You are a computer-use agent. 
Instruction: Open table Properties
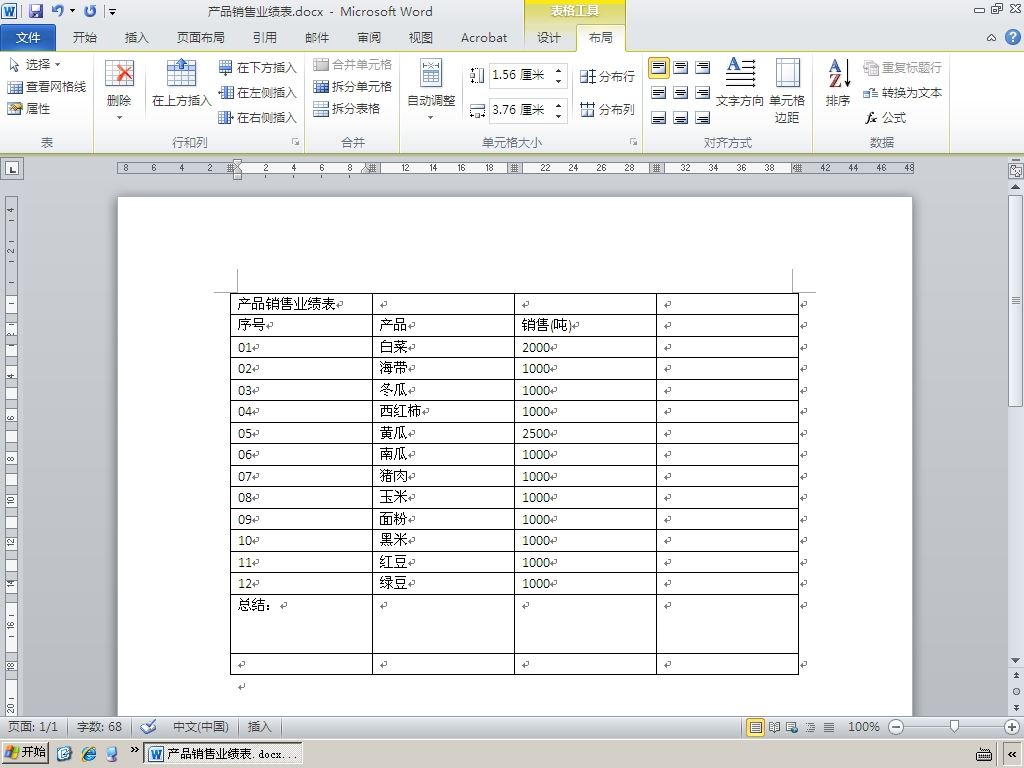(x=29, y=109)
